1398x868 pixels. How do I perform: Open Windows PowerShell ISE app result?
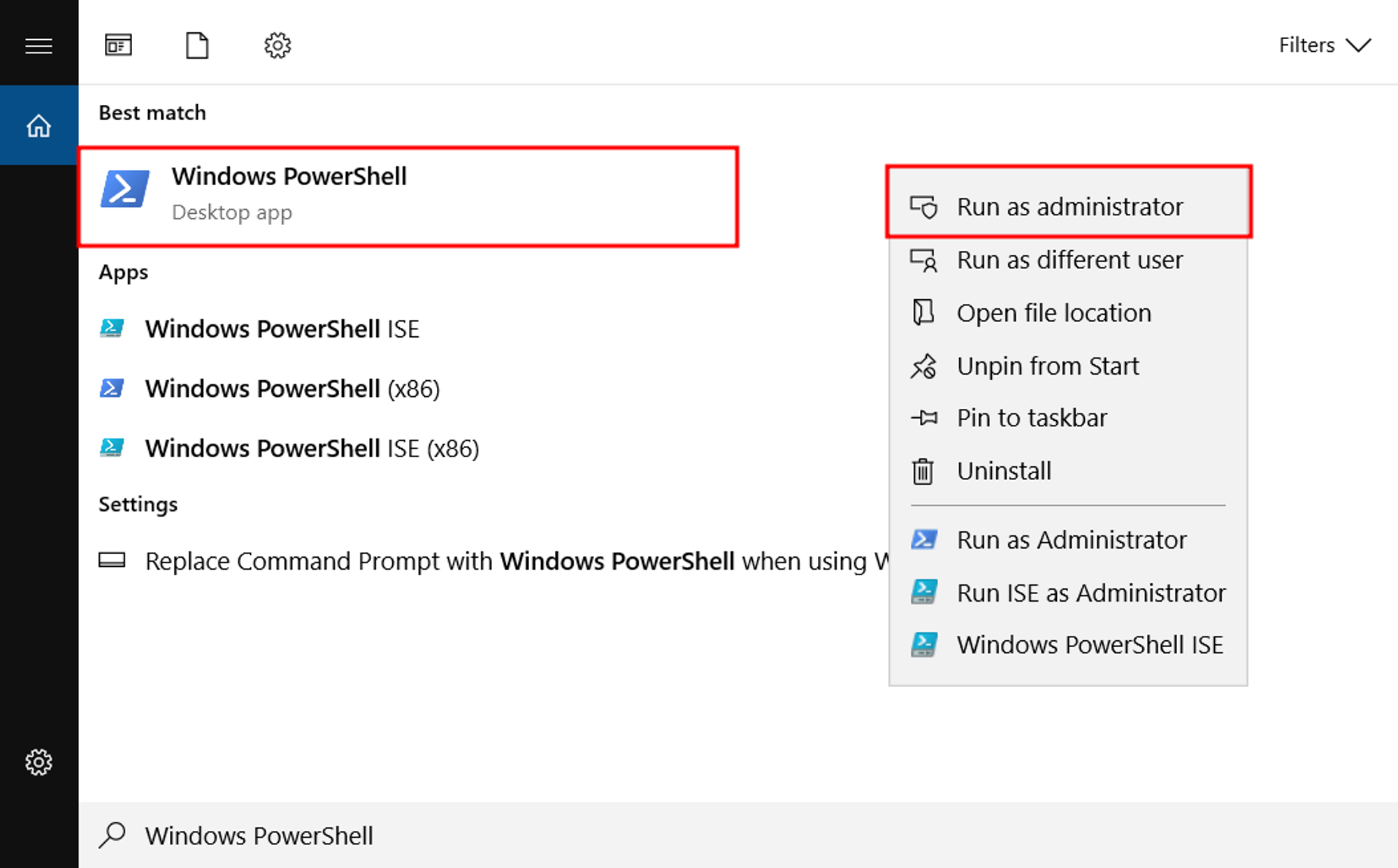pos(282,328)
